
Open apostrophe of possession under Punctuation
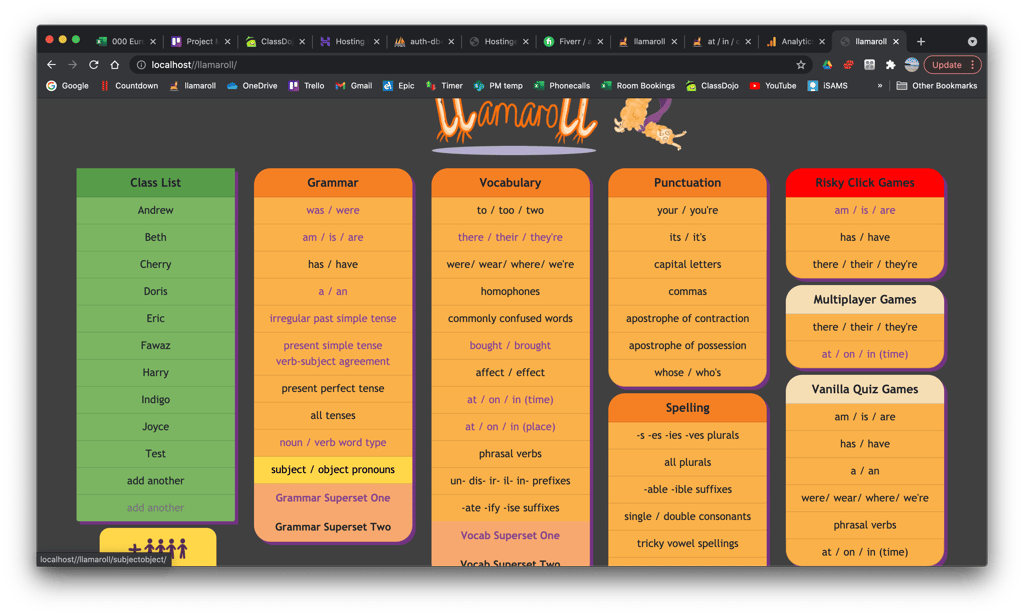687,345
